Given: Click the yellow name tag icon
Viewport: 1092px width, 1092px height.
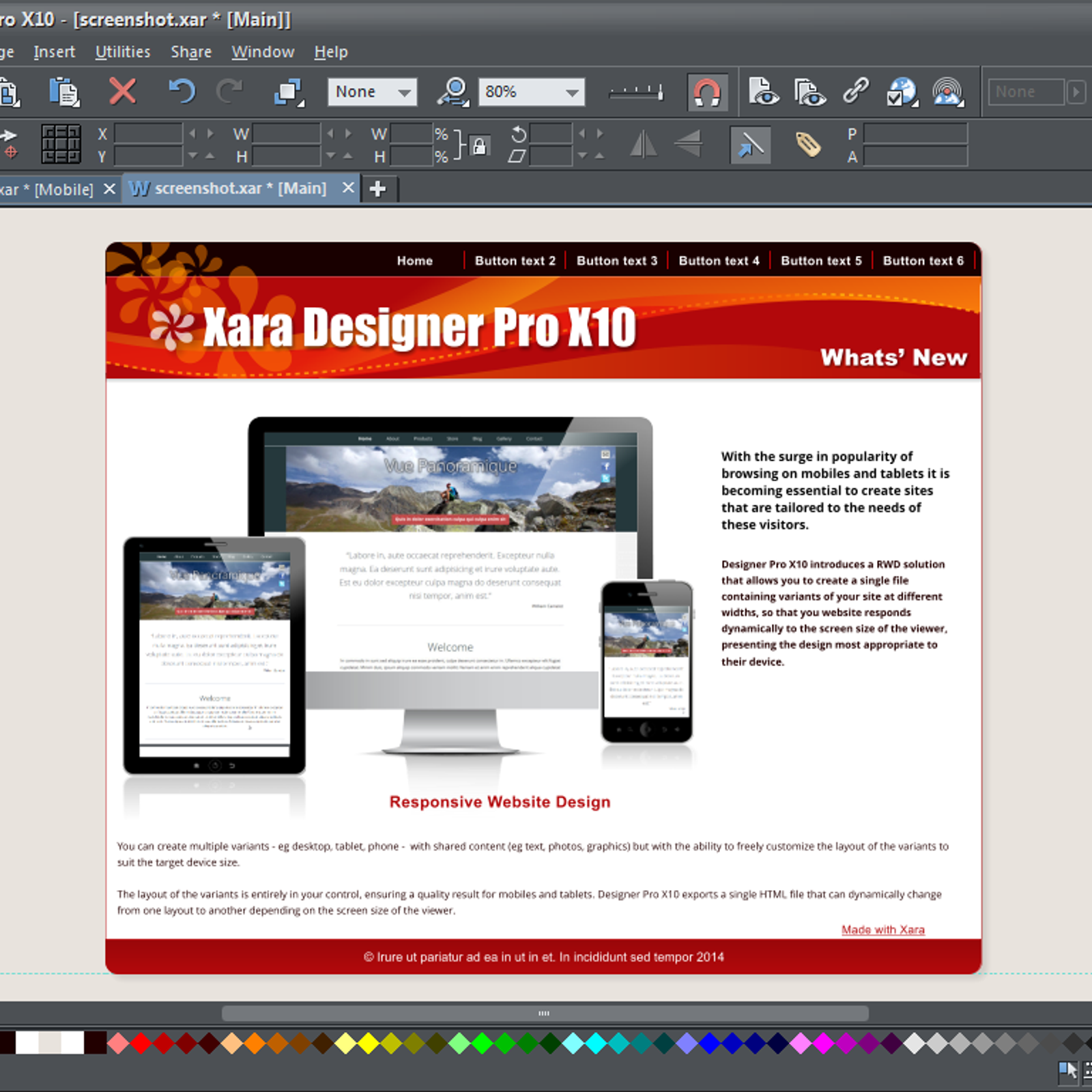Looking at the screenshot, I should (x=808, y=144).
